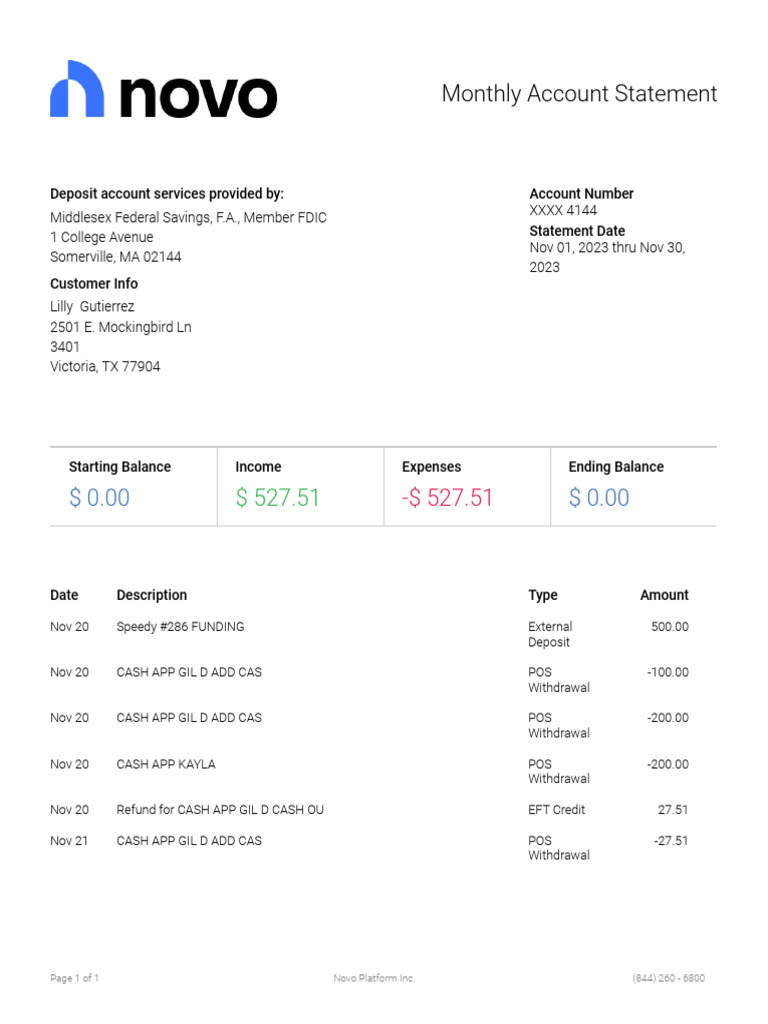Image resolution: width=768 pixels, height=1024 pixels.
Task: Click the Description column header
Action: click(x=152, y=595)
